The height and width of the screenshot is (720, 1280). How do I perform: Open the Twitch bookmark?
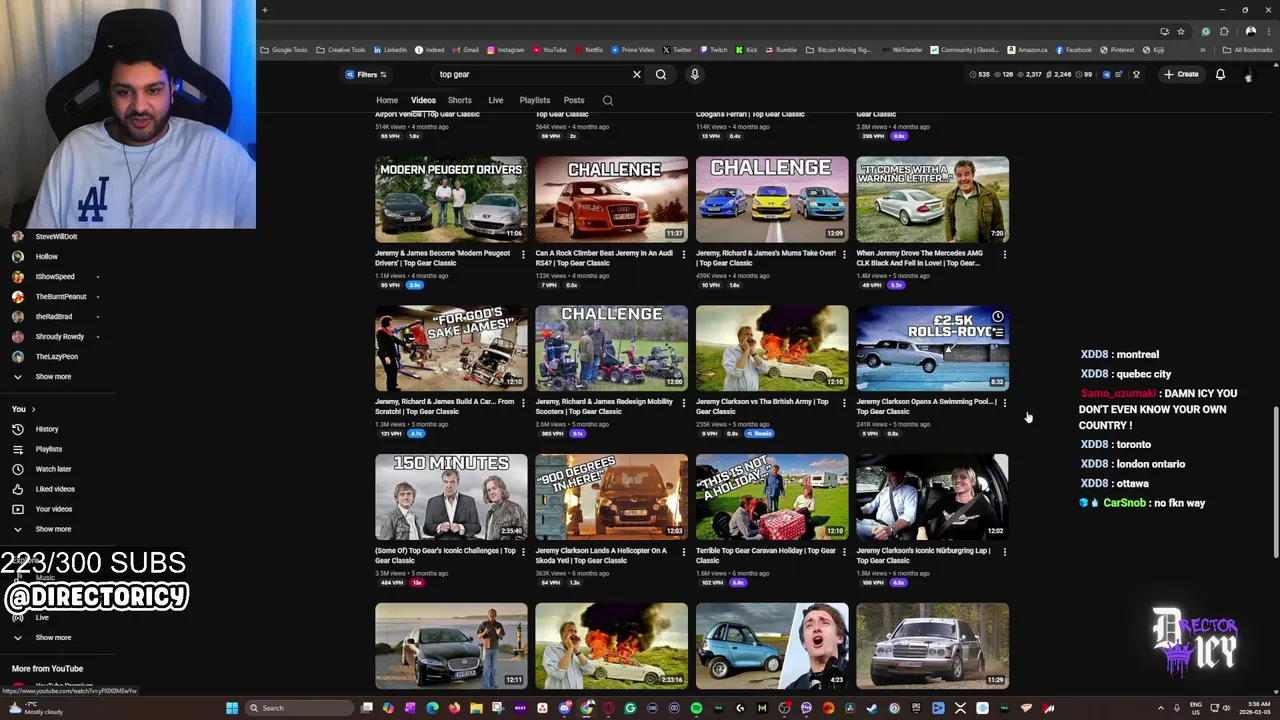[x=714, y=50]
